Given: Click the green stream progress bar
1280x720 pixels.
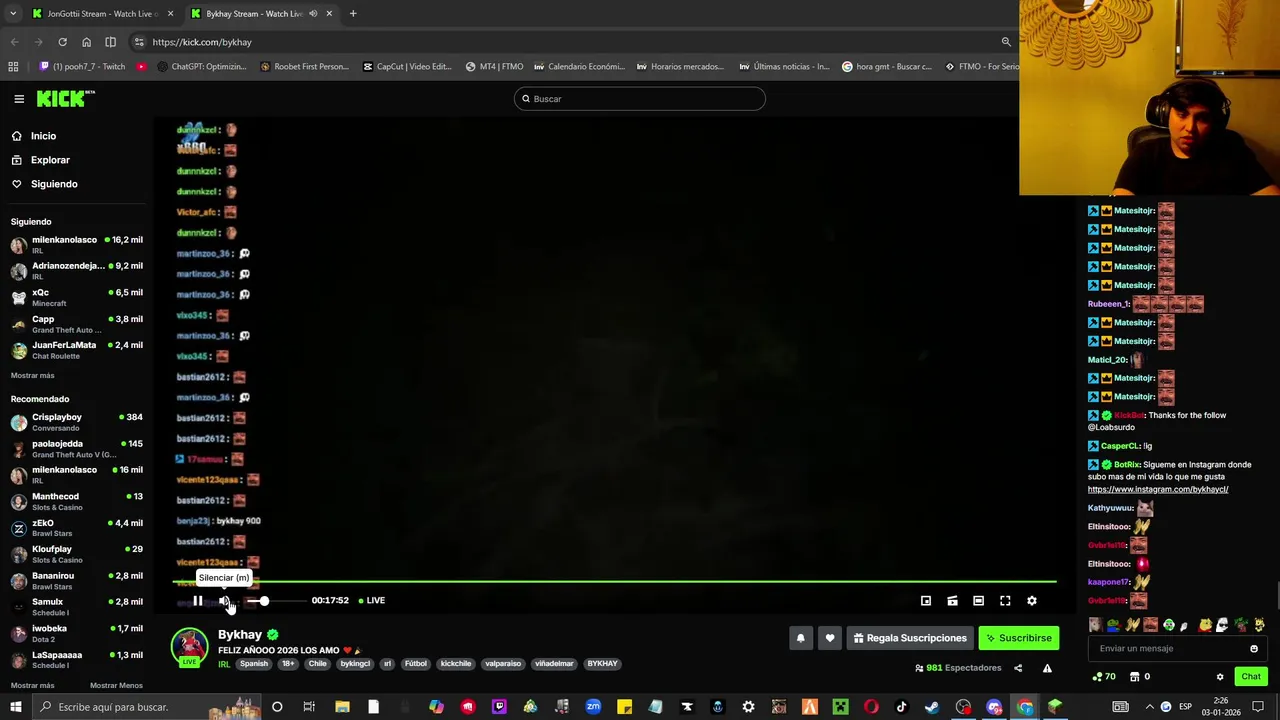Looking at the screenshot, I should [615, 581].
